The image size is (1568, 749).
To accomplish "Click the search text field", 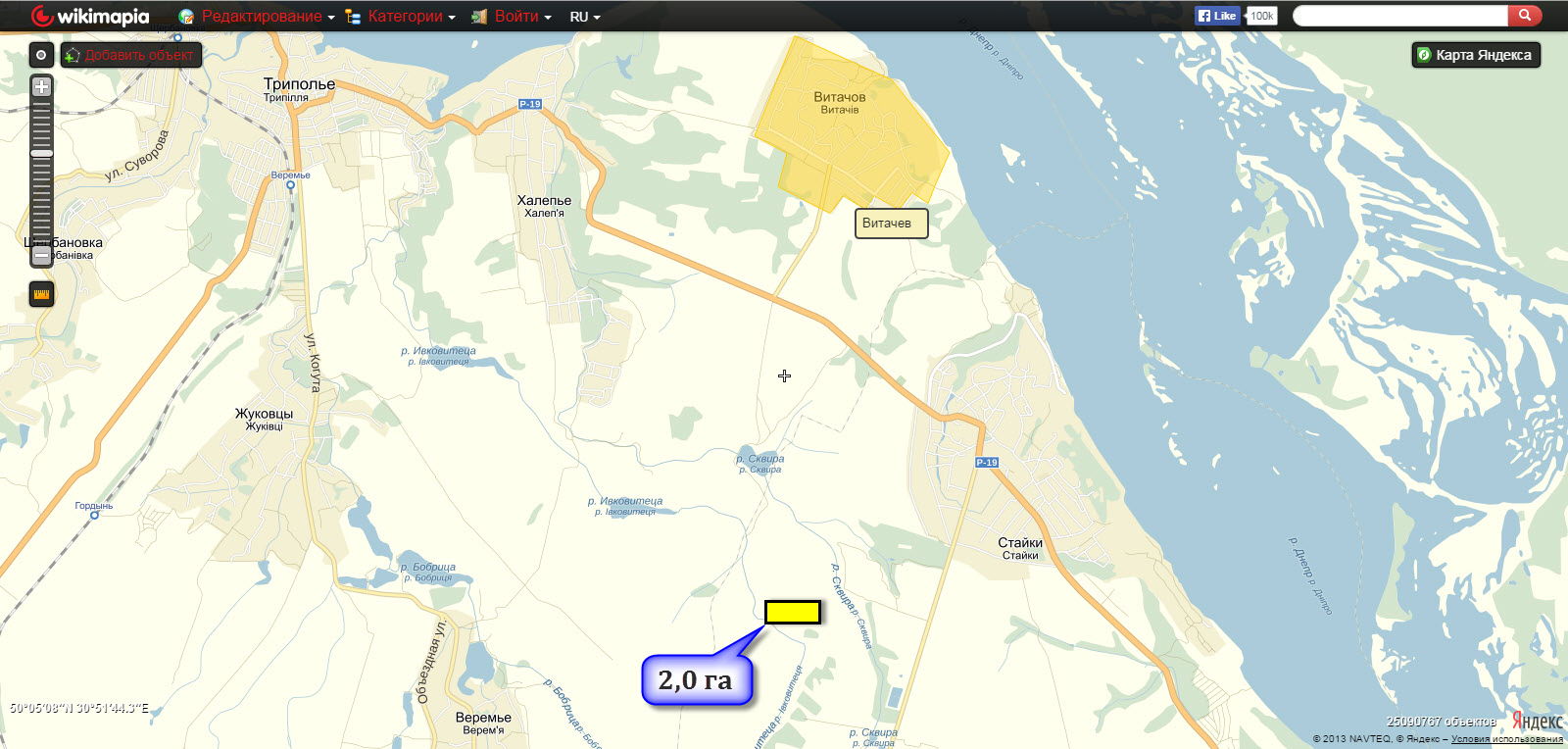I will coord(1399,16).
